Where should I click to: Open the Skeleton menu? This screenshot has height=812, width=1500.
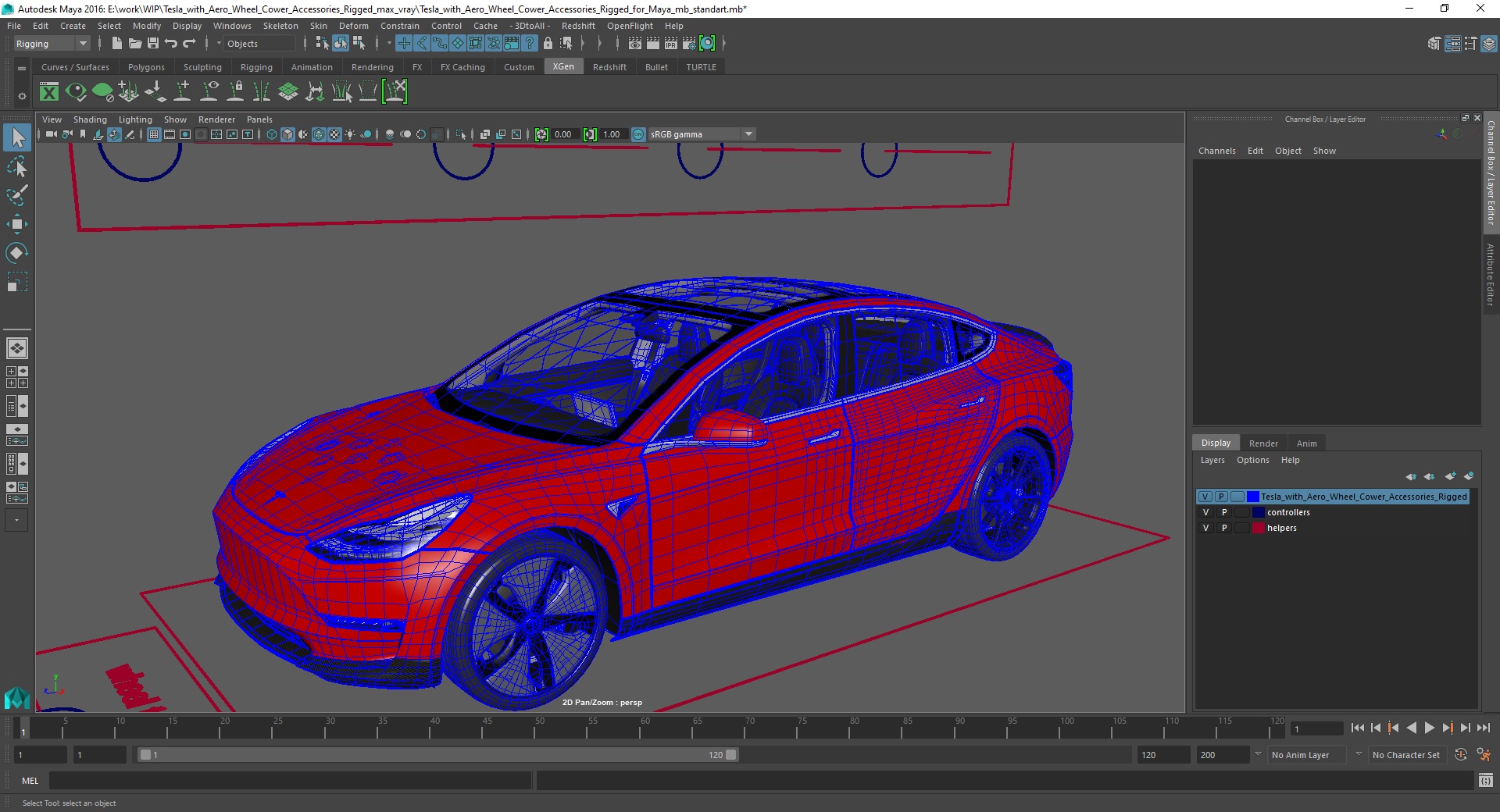coord(280,26)
